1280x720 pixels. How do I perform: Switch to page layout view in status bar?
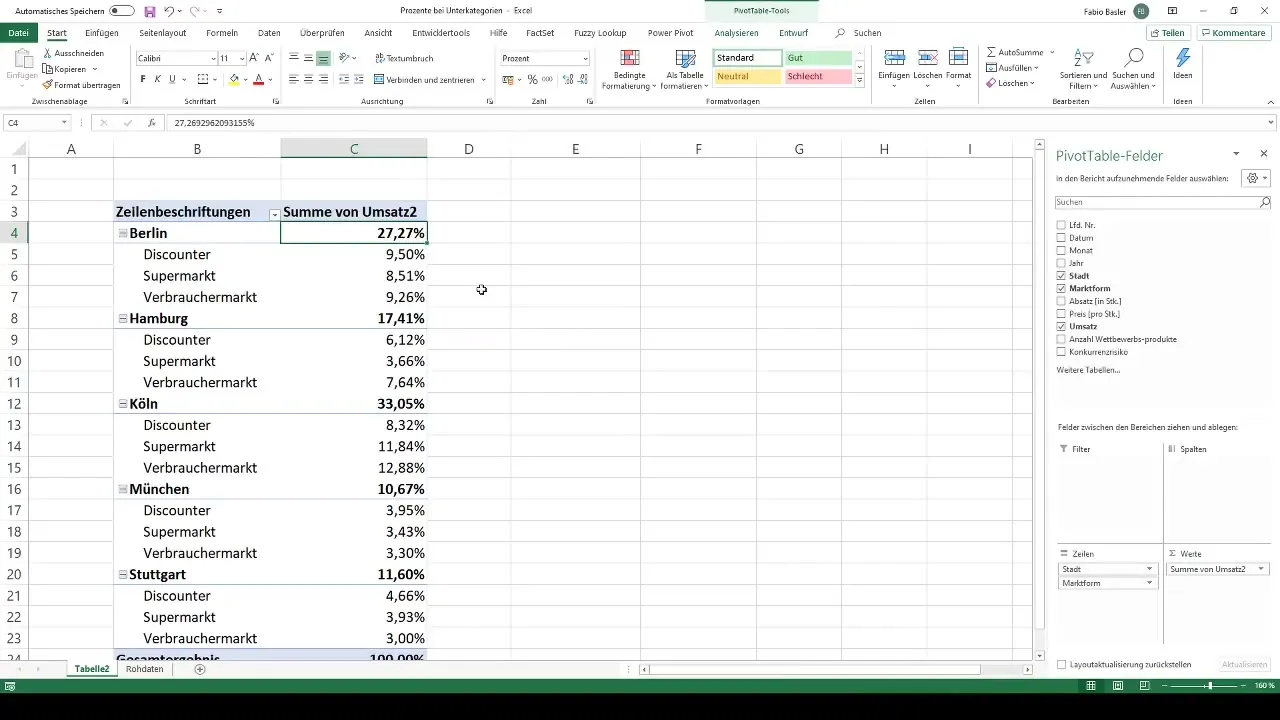point(1117,686)
